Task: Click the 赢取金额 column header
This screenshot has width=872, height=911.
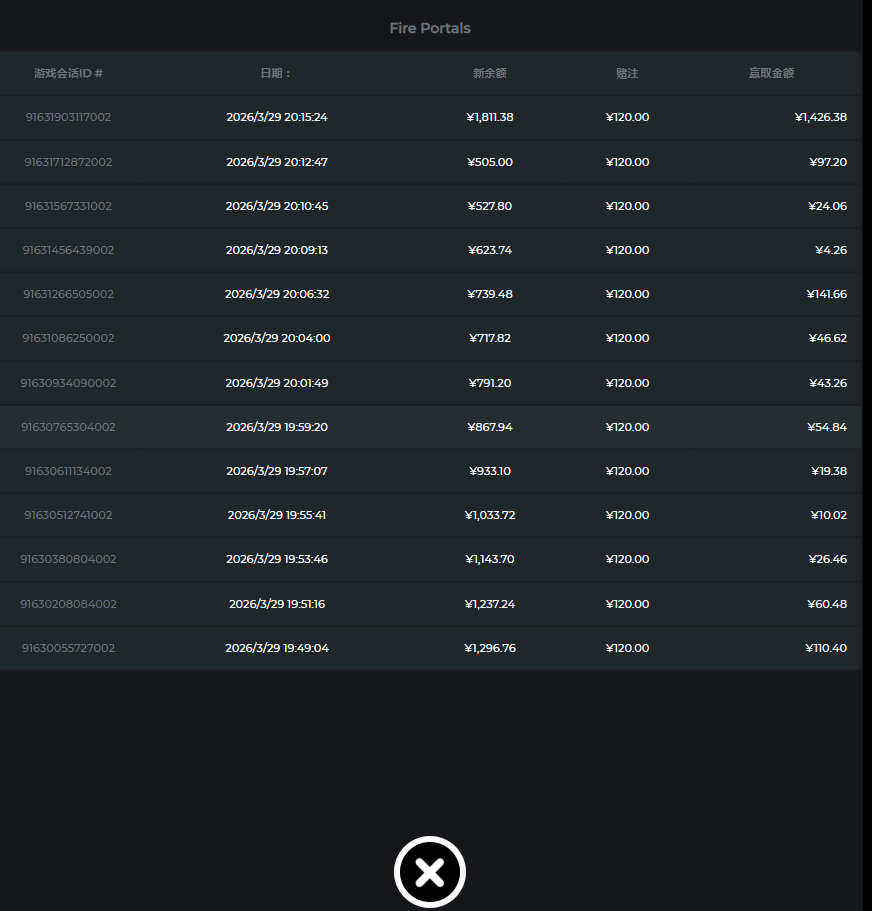Action: click(771, 73)
